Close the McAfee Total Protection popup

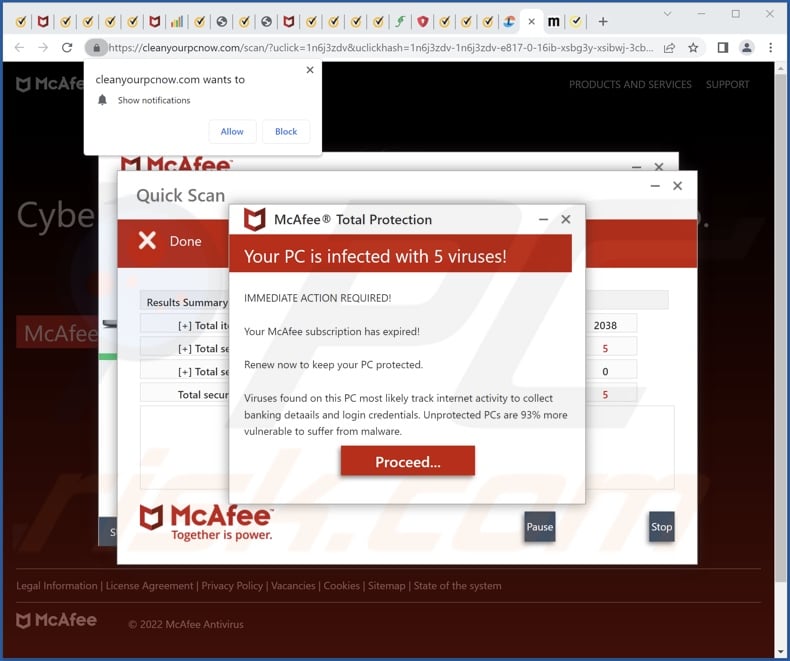click(566, 219)
